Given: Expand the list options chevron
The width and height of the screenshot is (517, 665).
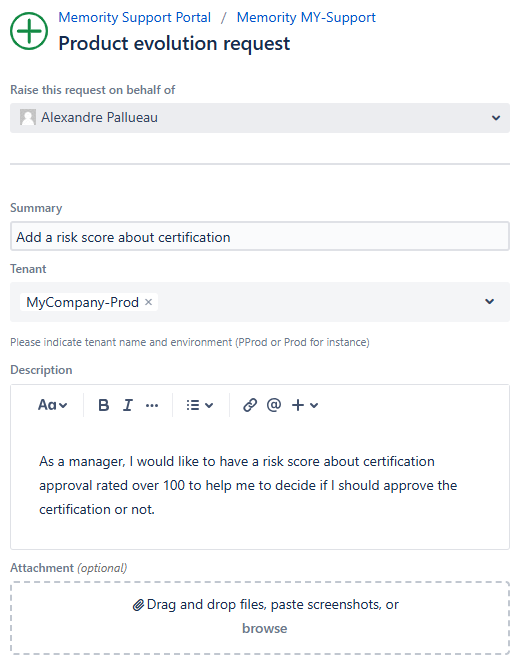Looking at the screenshot, I should [x=209, y=405].
